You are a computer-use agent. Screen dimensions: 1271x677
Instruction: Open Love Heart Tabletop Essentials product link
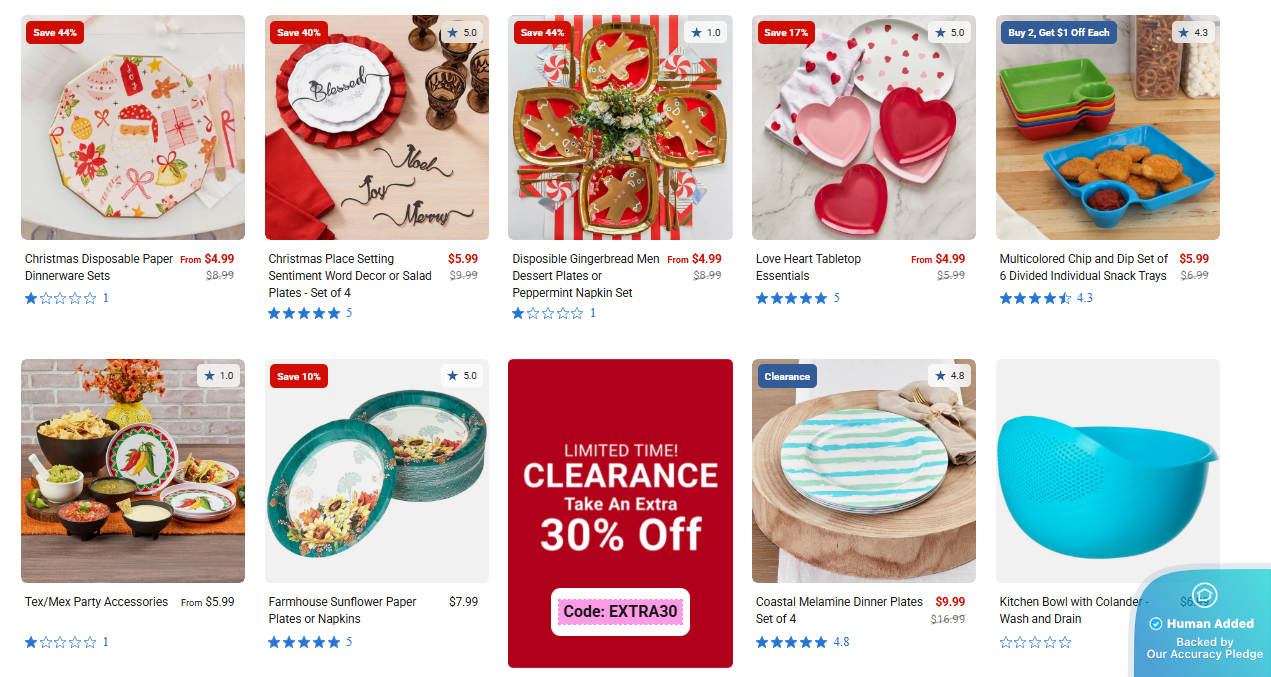pos(808,267)
